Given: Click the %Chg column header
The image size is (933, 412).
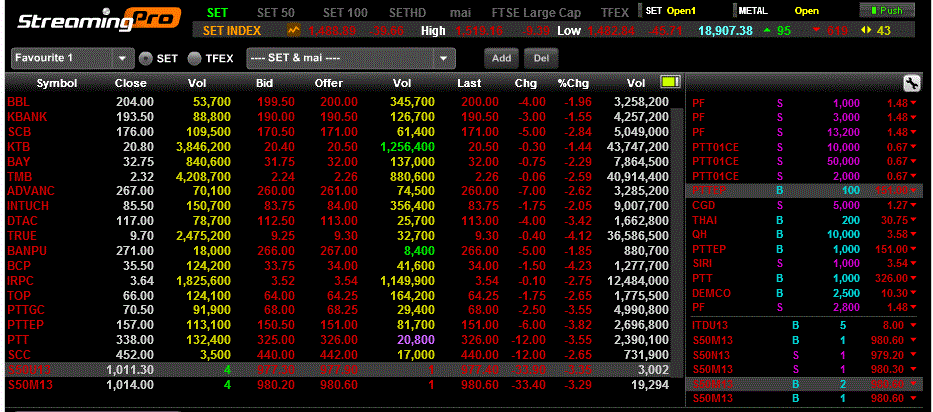Looking at the screenshot, I should 573,83.
